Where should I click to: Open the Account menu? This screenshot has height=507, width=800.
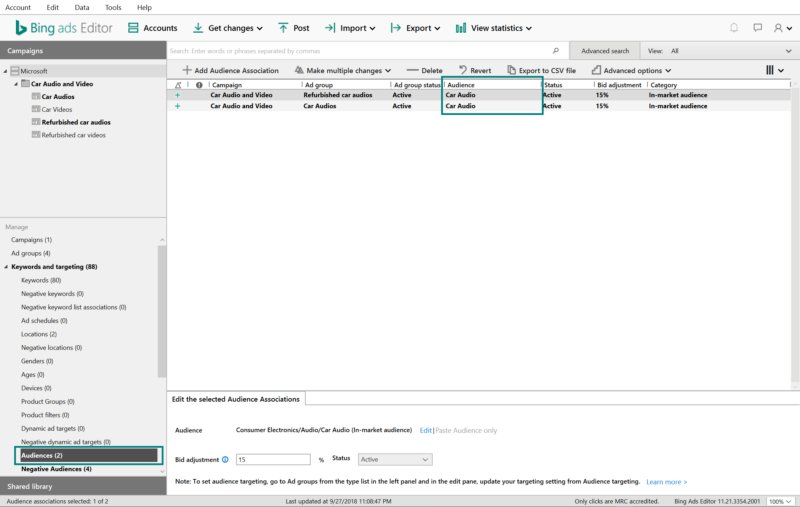tap(18, 7)
